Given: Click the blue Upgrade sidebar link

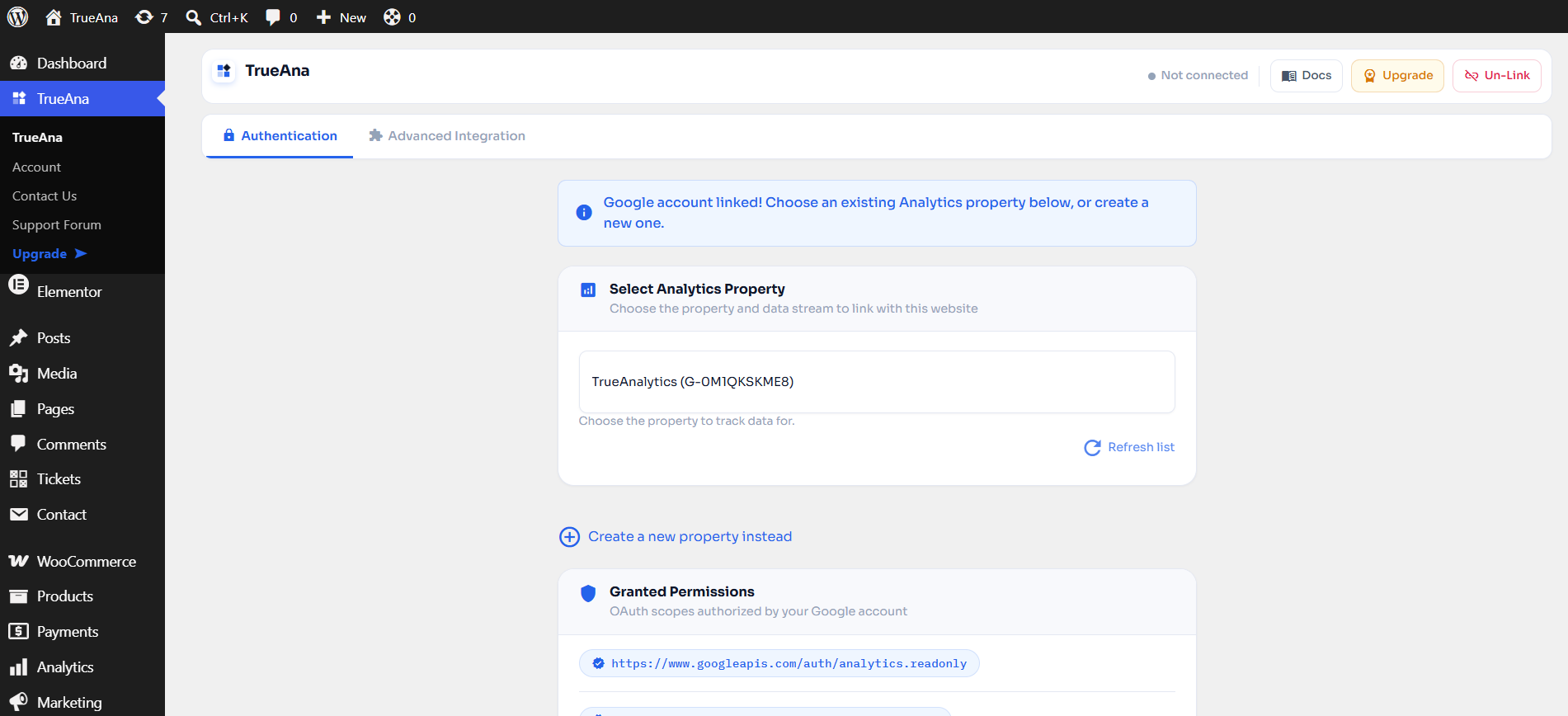Looking at the screenshot, I should click(49, 254).
